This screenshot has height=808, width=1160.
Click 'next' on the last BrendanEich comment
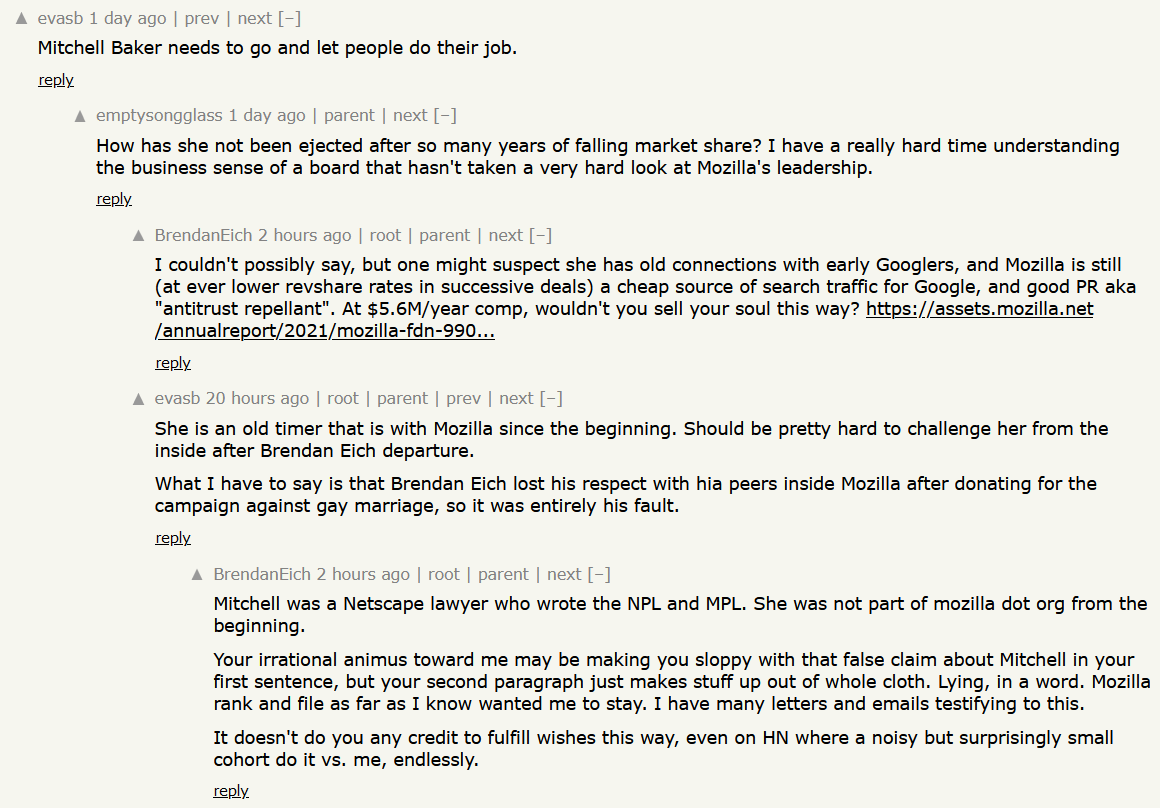(x=564, y=574)
